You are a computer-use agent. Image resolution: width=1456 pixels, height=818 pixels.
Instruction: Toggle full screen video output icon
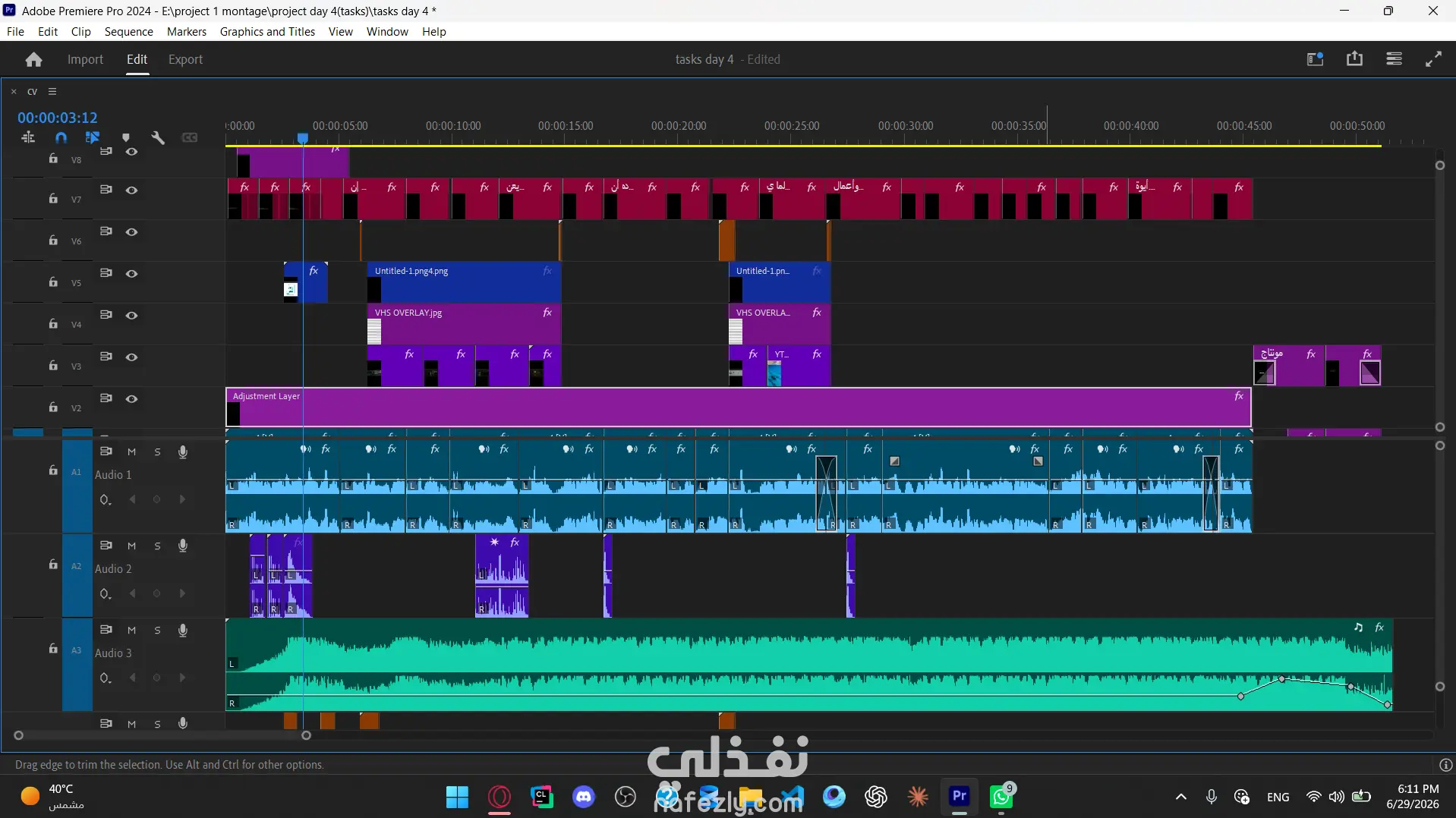click(1433, 59)
